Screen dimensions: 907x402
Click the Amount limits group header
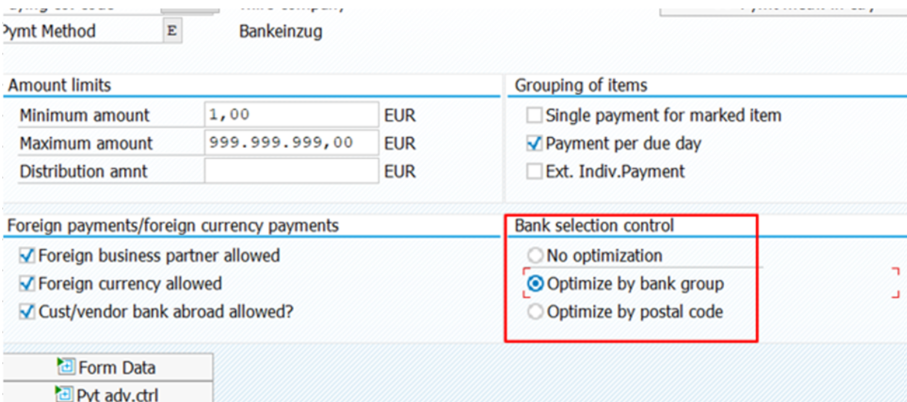tap(60, 86)
